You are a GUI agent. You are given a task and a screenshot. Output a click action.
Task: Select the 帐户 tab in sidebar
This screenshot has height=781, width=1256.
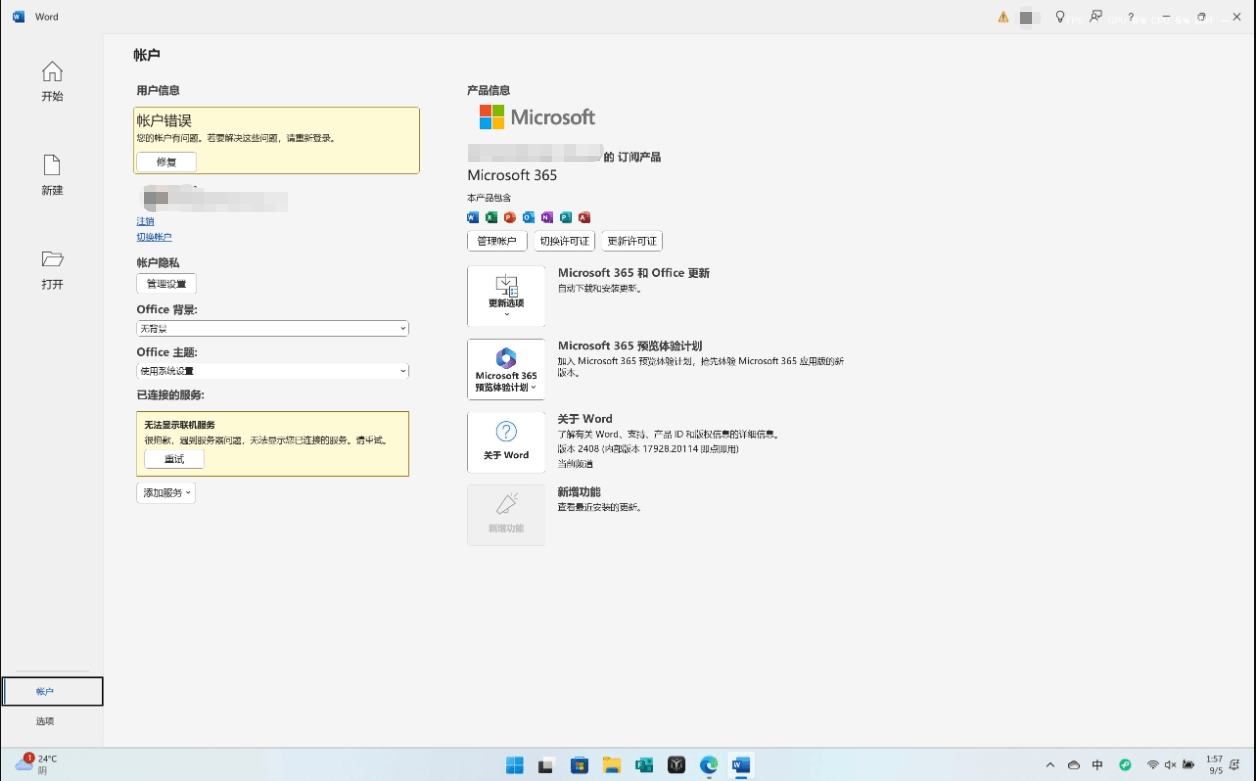53,691
